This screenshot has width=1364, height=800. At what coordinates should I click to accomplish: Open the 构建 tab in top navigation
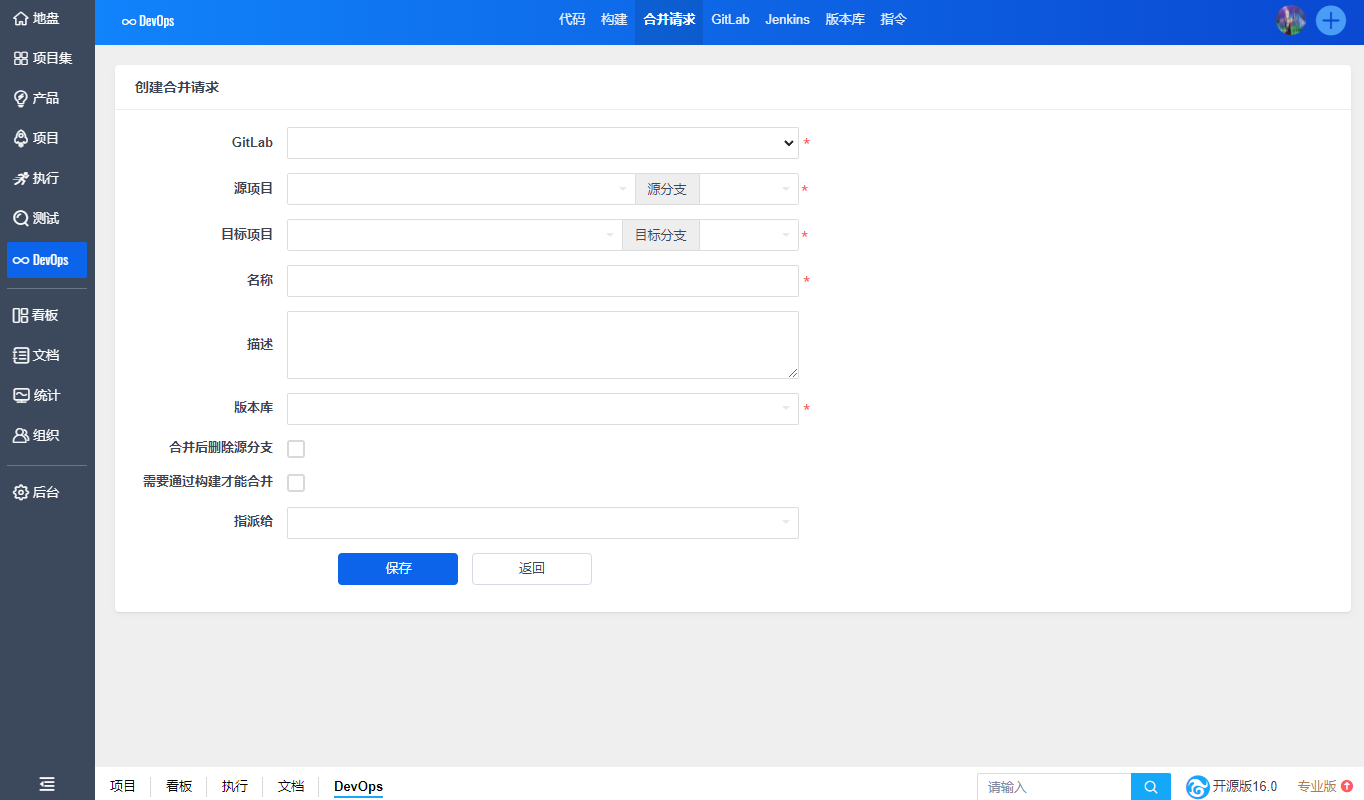[614, 20]
